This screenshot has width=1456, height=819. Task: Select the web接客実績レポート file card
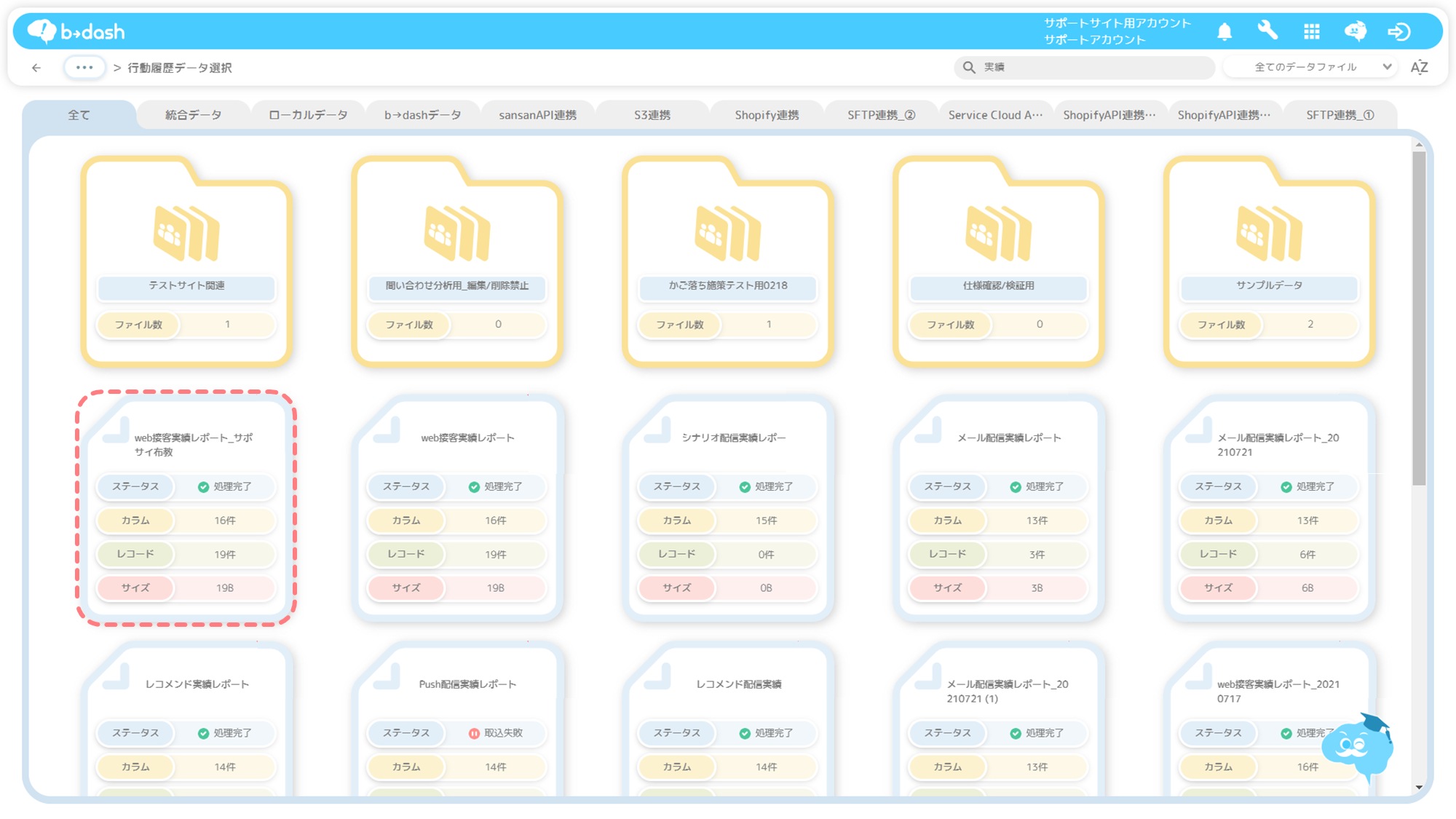pos(457,507)
